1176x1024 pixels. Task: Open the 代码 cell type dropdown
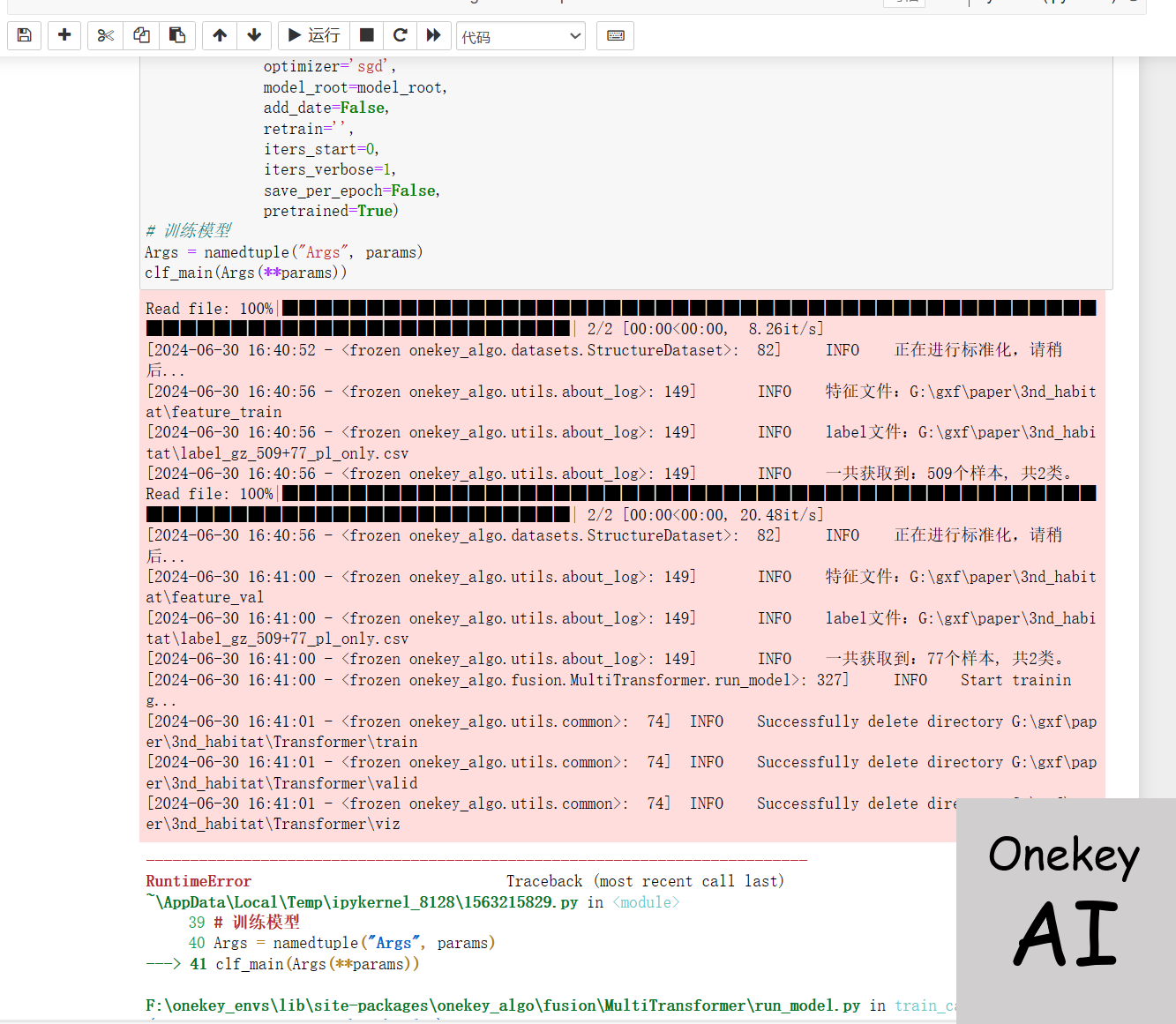[x=521, y=36]
